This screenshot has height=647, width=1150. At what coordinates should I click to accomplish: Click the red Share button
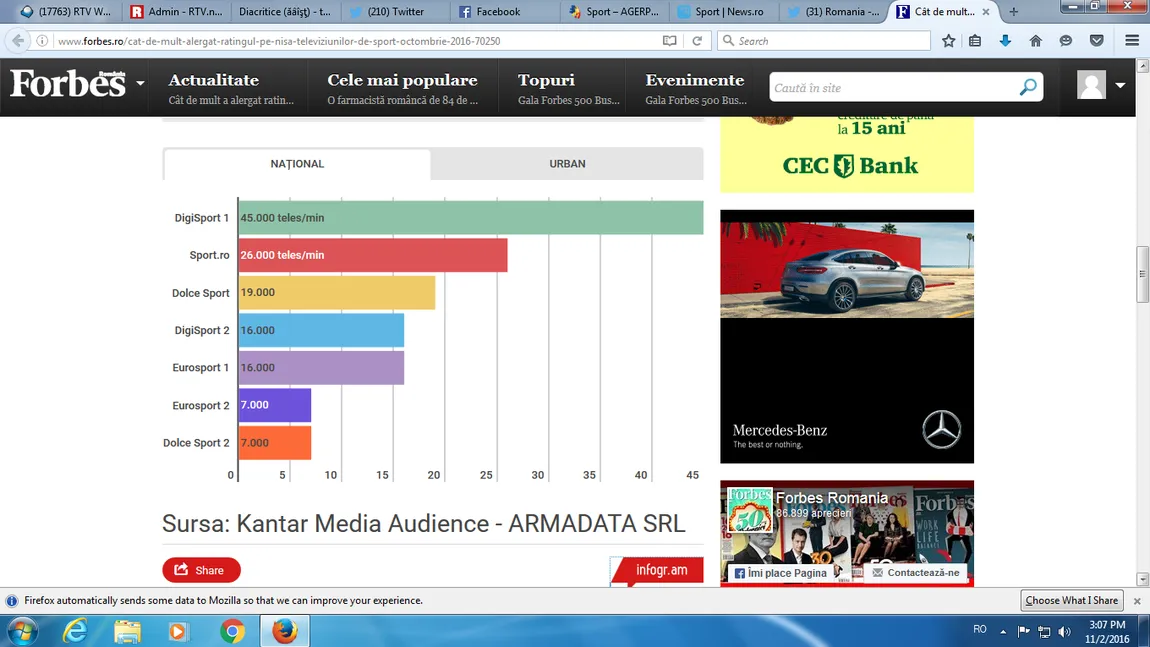point(201,570)
